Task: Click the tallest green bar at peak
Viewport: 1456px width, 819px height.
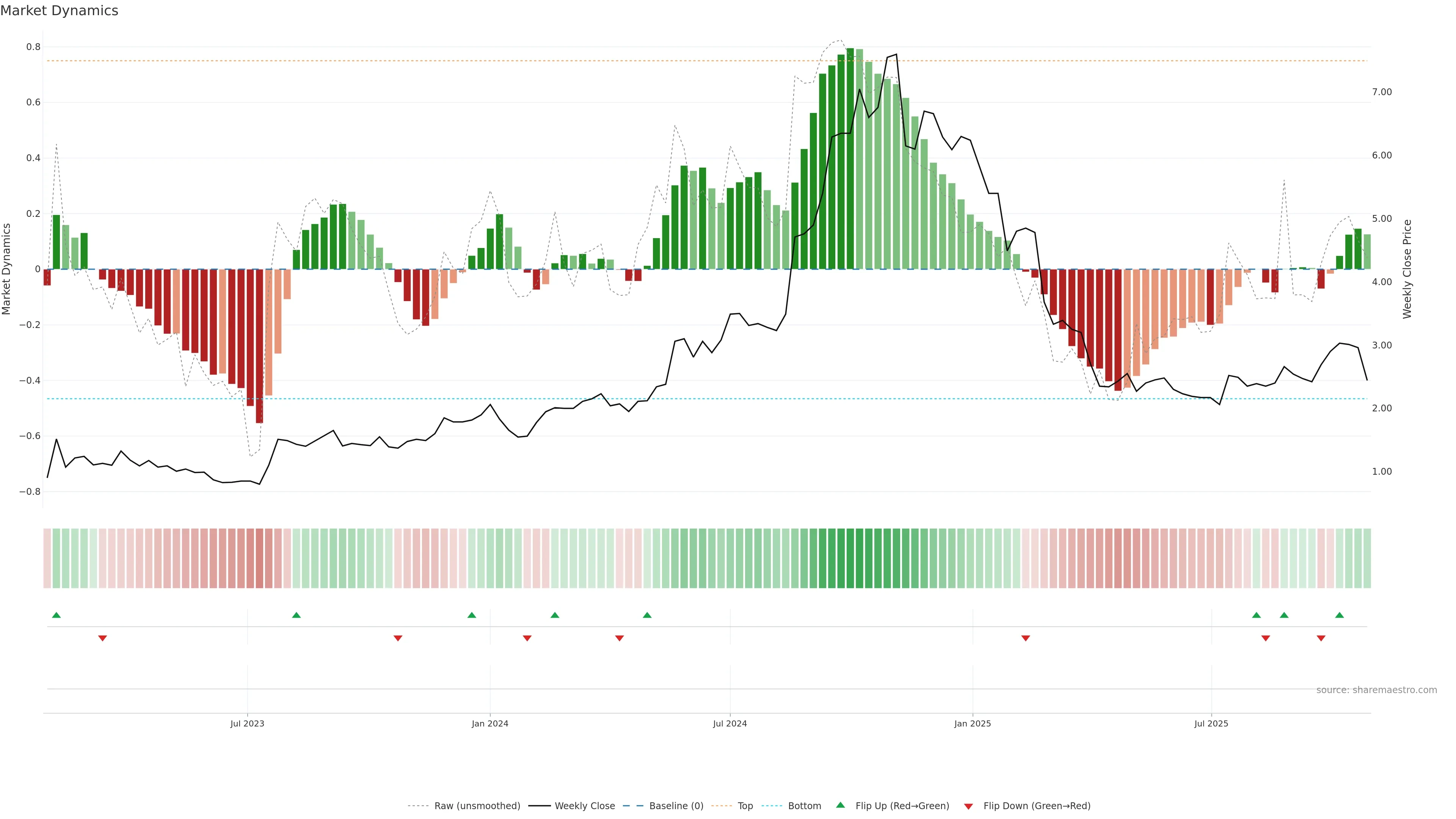Action: pos(850,158)
